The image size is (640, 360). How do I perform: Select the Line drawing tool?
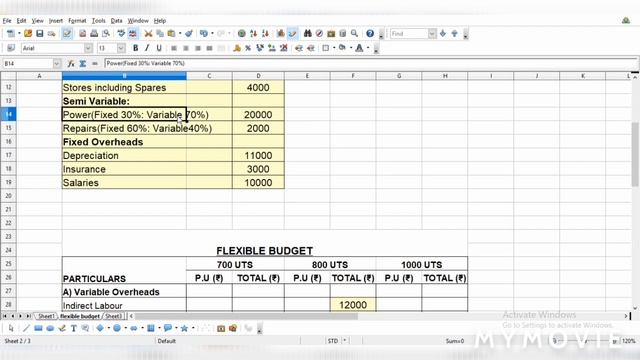pos(26,328)
